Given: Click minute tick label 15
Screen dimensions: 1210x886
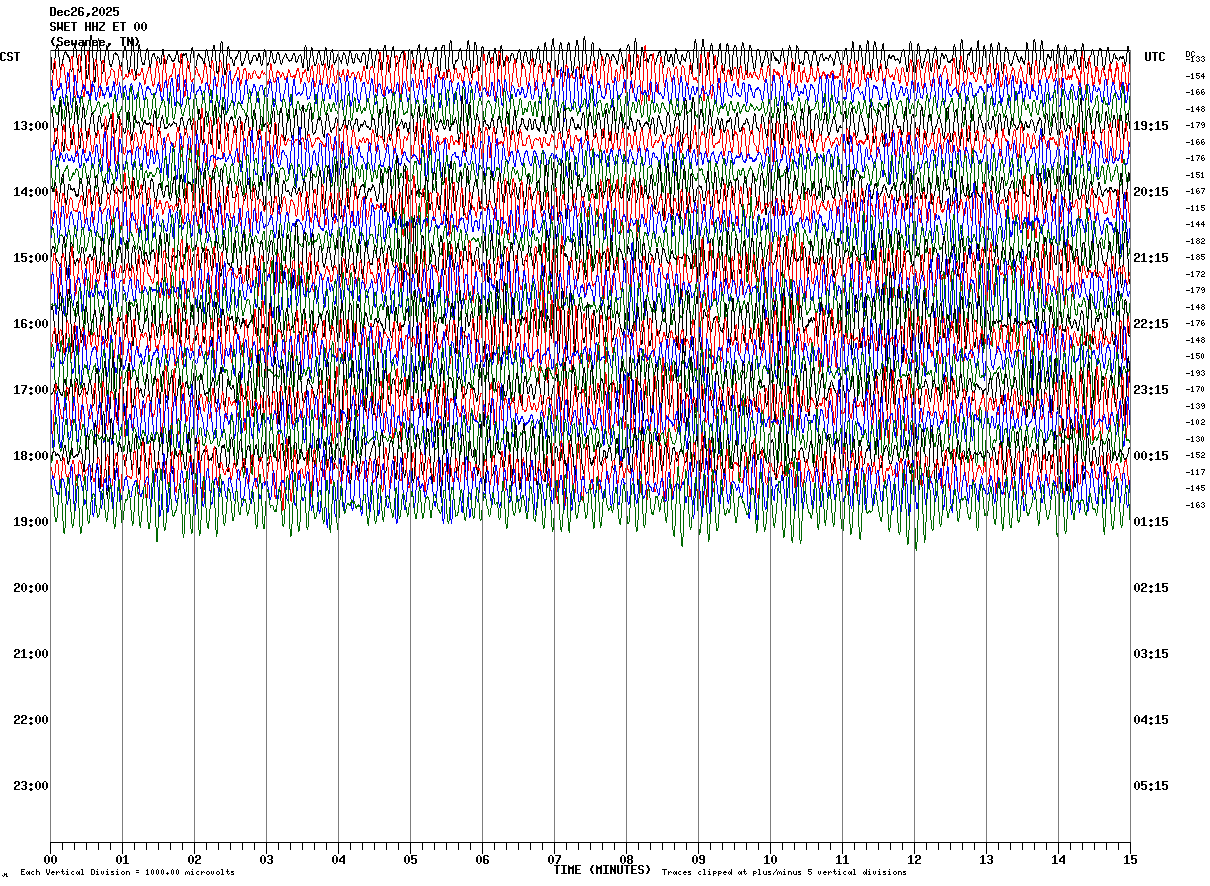Looking at the screenshot, I should 1130,860.
